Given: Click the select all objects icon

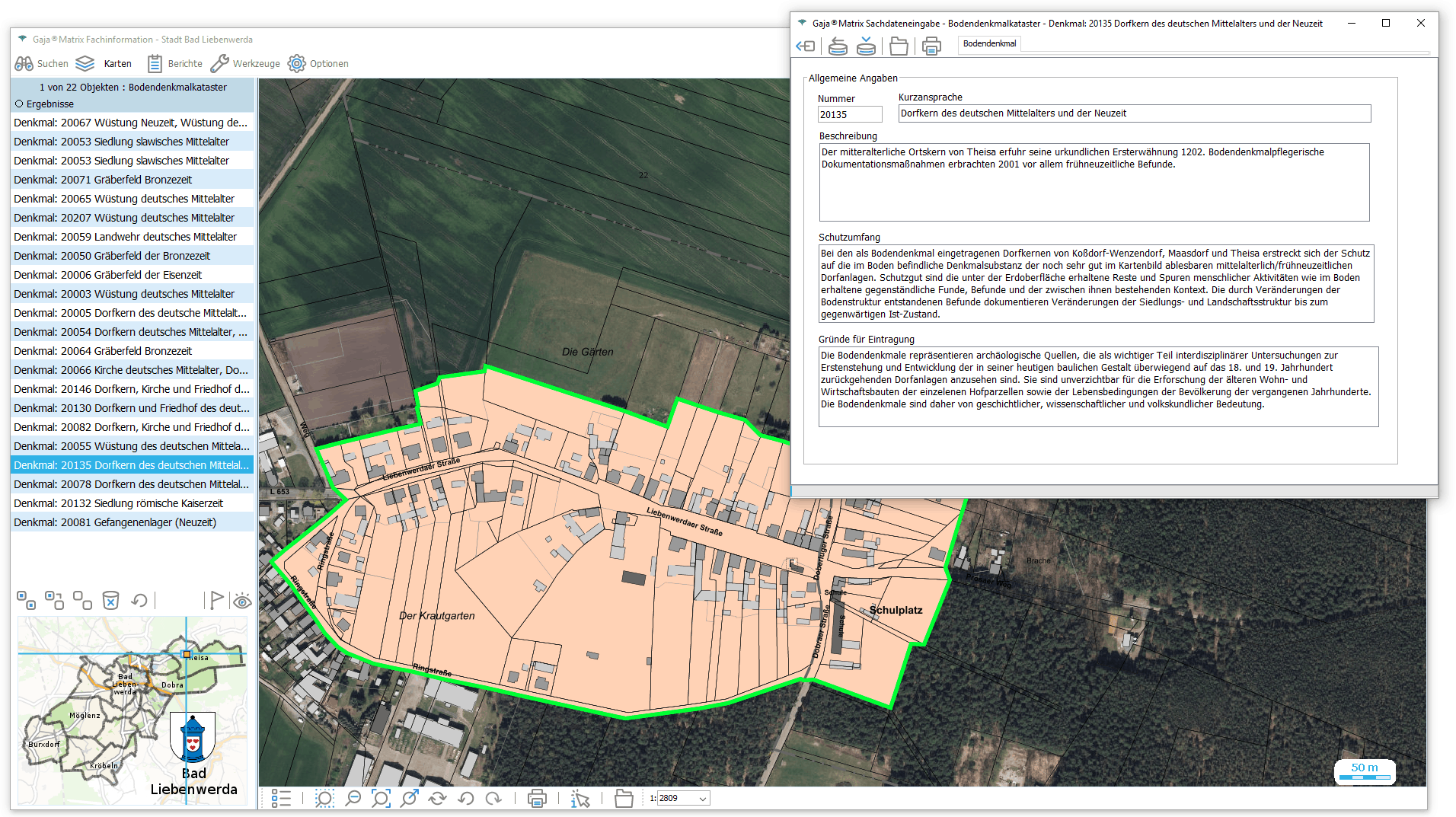Looking at the screenshot, I should tap(26, 601).
